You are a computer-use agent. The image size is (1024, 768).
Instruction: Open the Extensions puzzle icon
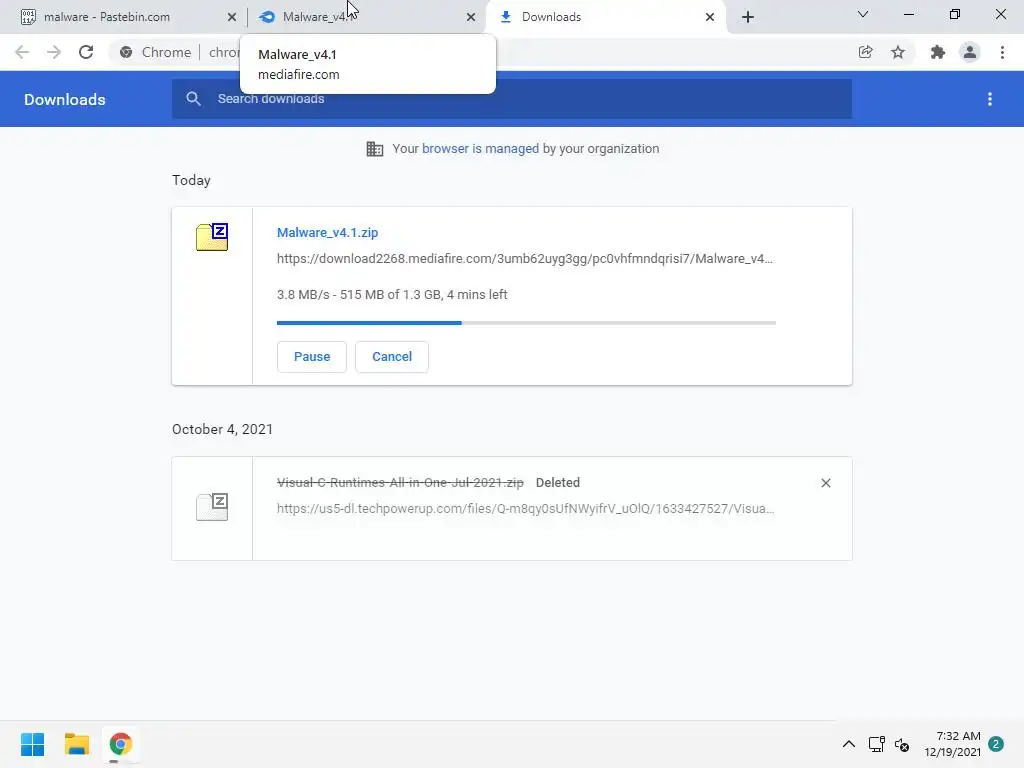click(937, 52)
